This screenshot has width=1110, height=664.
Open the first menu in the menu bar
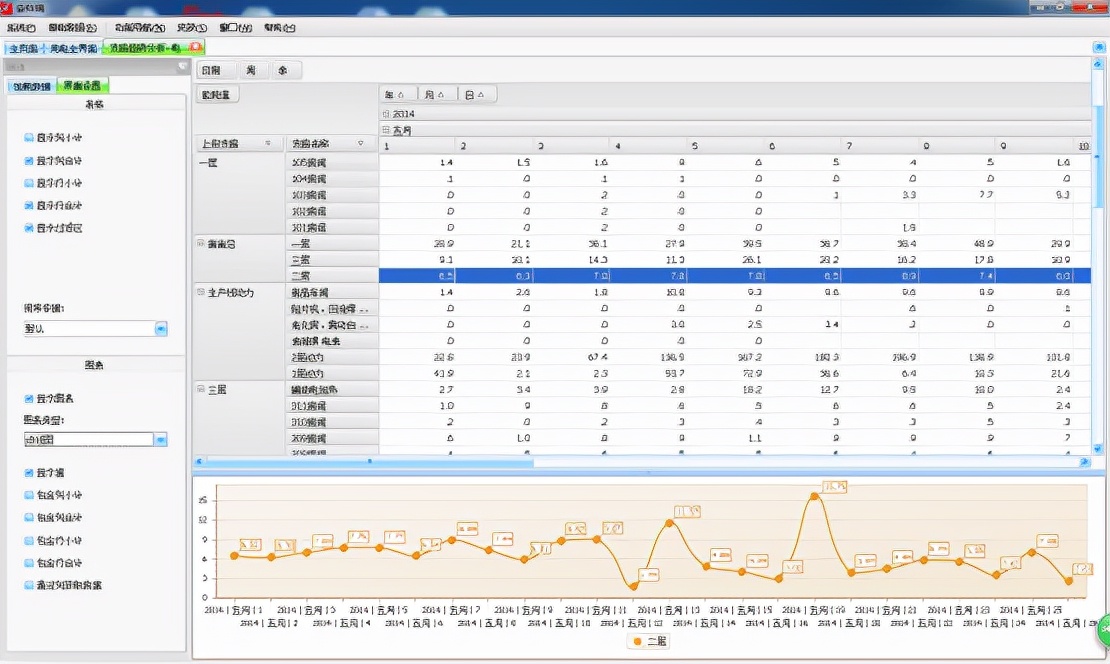pyautogui.click(x=21, y=28)
